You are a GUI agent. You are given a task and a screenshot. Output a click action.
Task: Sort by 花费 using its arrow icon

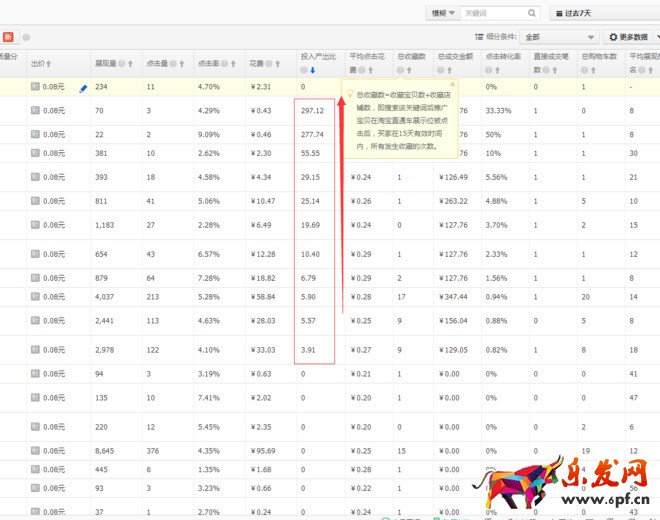pyautogui.click(x=279, y=63)
